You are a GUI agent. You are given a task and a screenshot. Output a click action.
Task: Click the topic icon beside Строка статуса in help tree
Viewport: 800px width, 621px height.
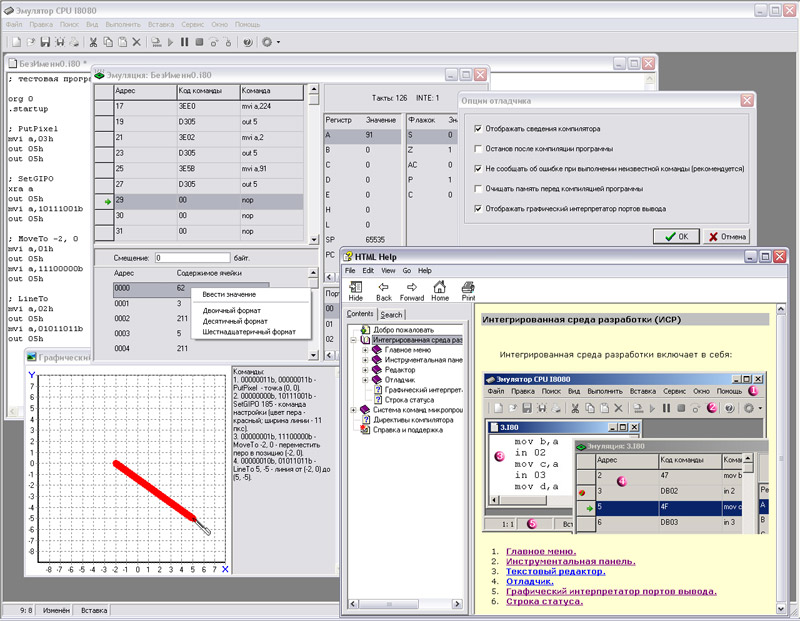(378, 400)
